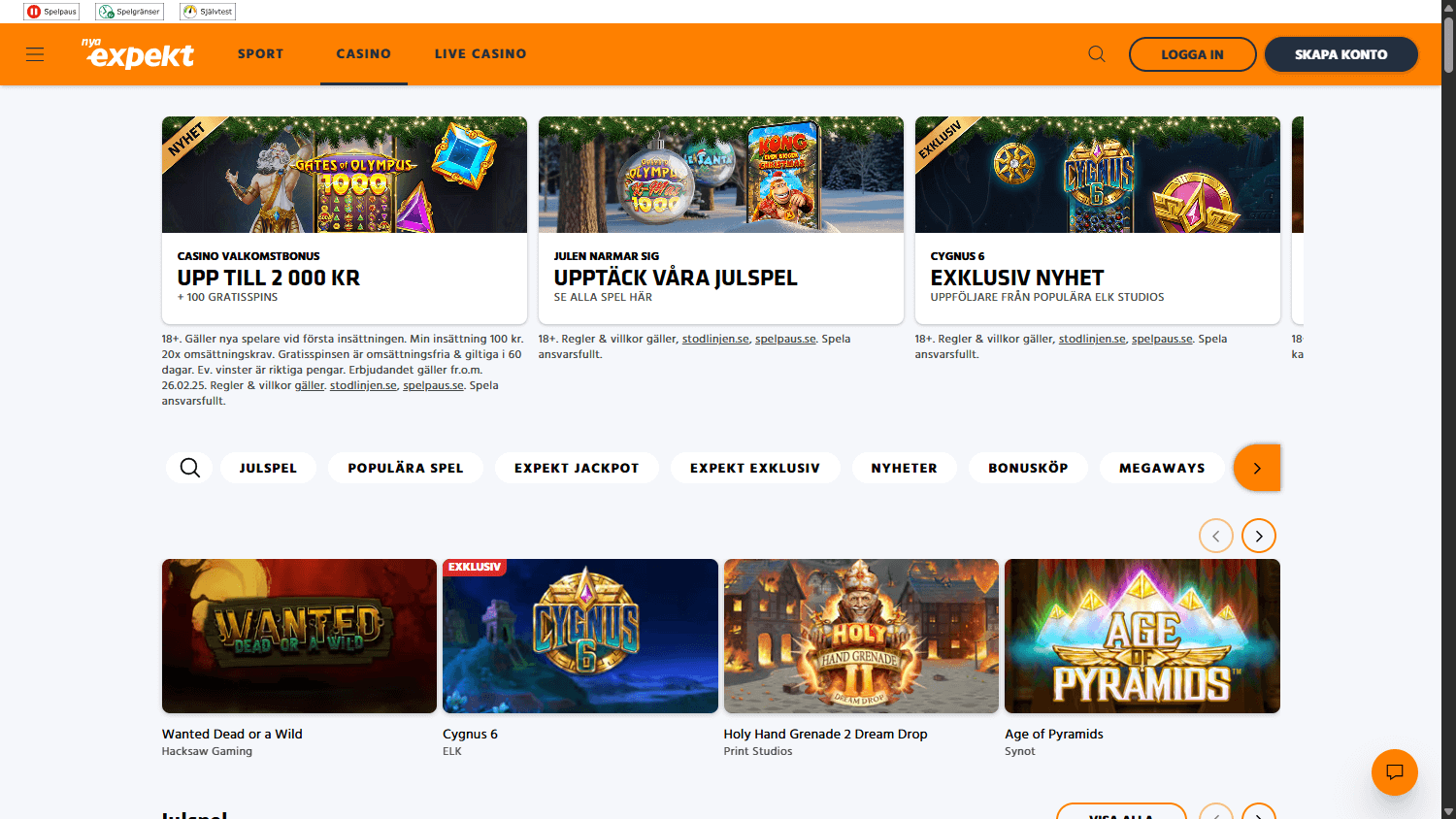This screenshot has width=1456, height=819.
Task: Open the hamburger menu
Action: (34, 54)
